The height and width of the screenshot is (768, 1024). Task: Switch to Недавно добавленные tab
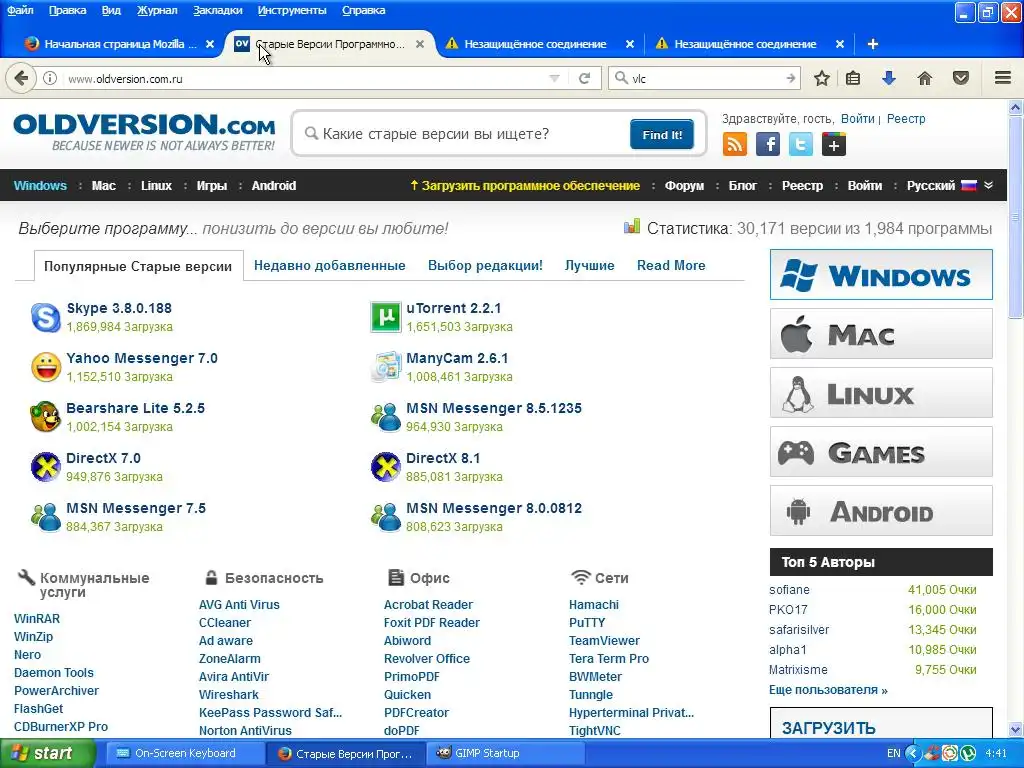pos(330,266)
